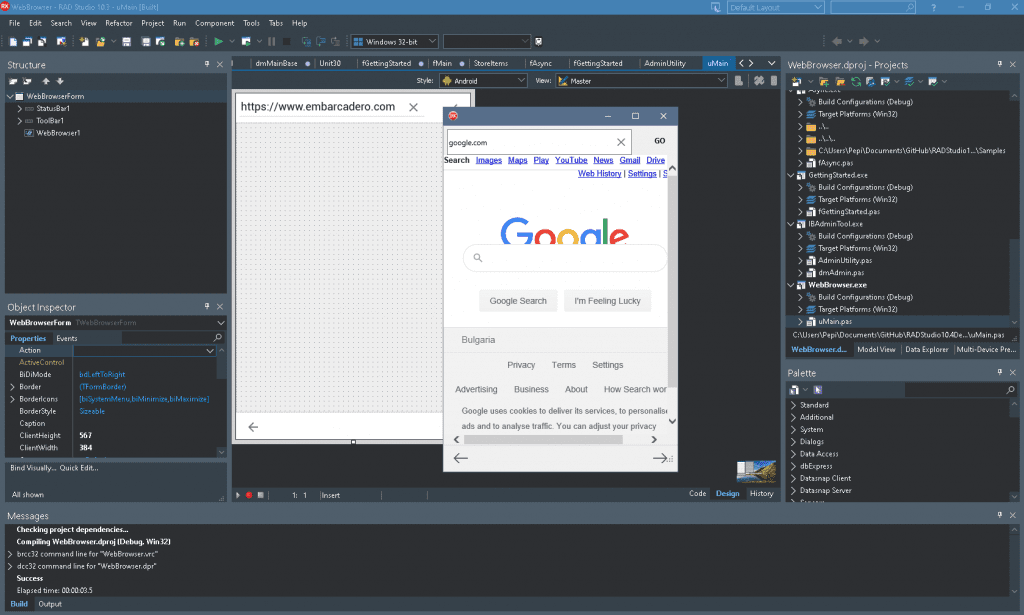The height and width of the screenshot is (615, 1024).
Task: Click the Open Project folder icon in toolbar
Action: click(100, 42)
